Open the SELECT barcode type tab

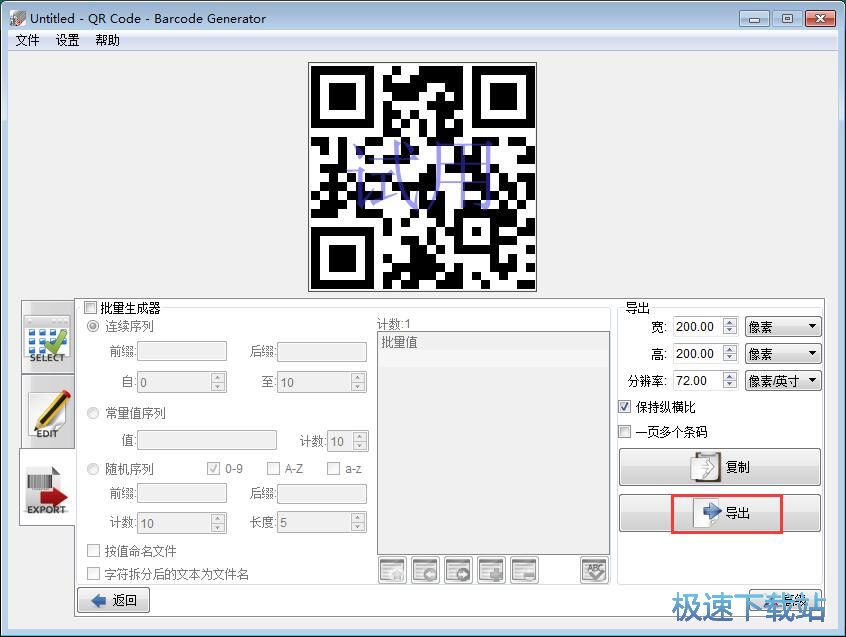point(47,338)
